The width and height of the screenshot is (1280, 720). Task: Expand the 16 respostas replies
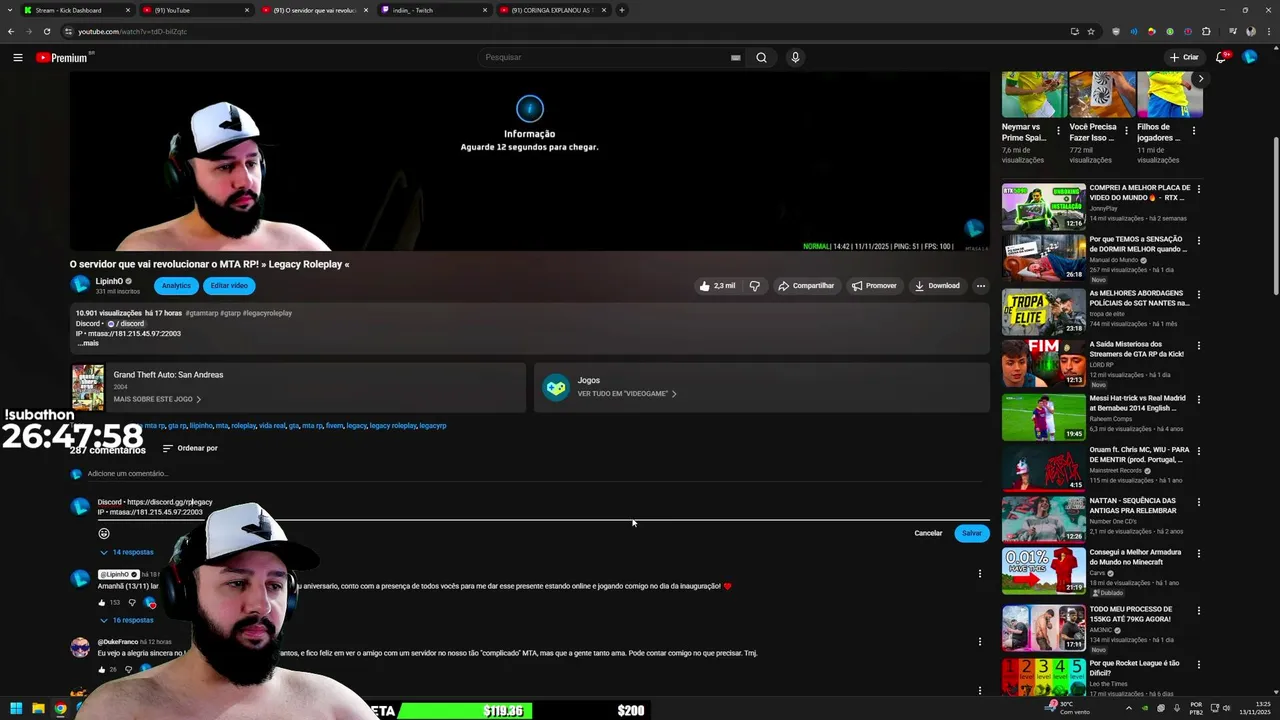(126, 620)
